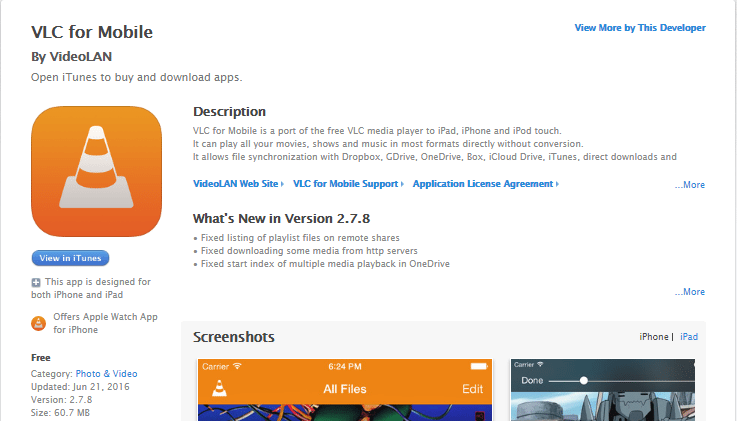The image size is (737, 421).
Task: Open VLC for Mobile Support link
Action: point(348,184)
